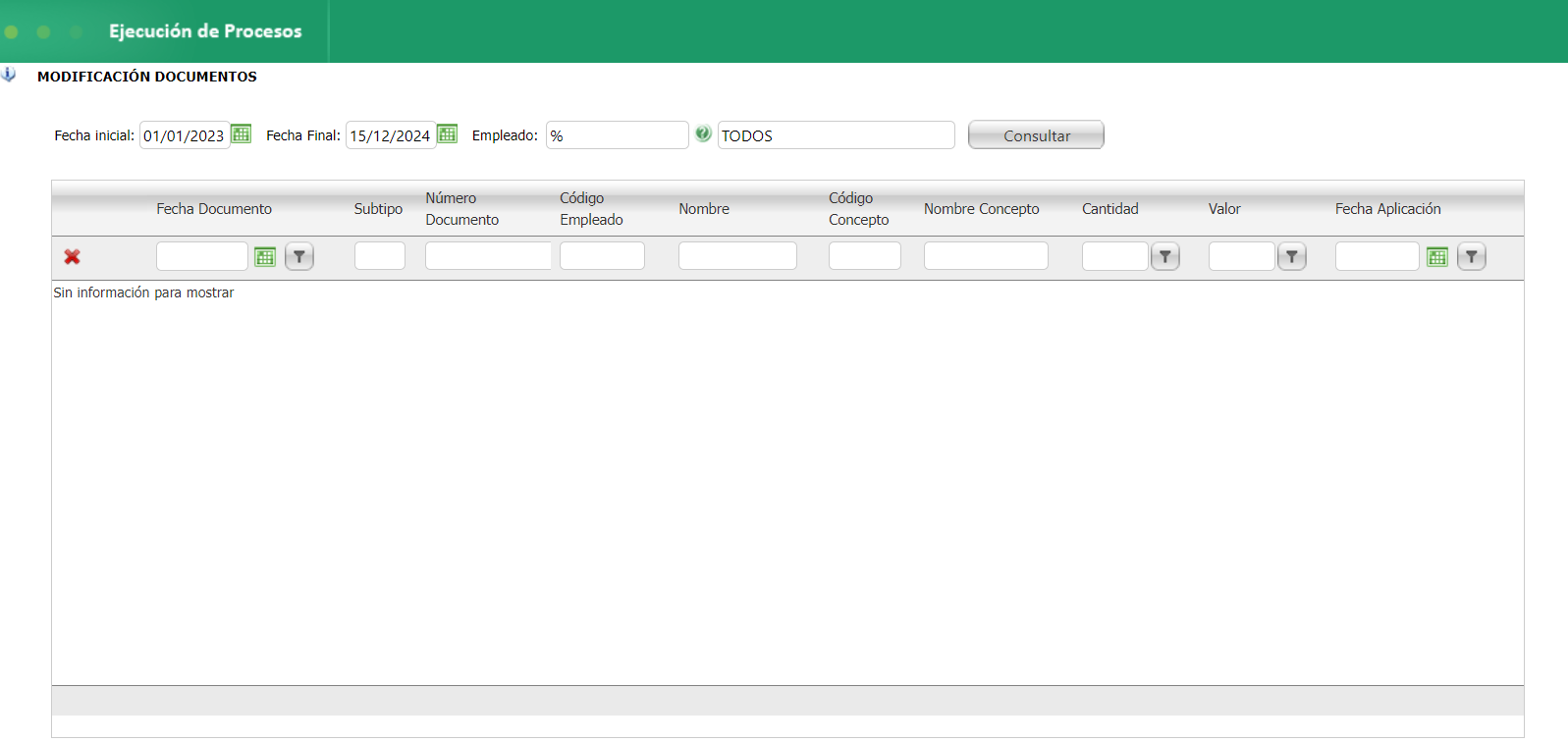Image resolution: width=1568 pixels, height=743 pixels.
Task: Sort by Número Documento column header
Action: pyautogui.click(x=462, y=209)
